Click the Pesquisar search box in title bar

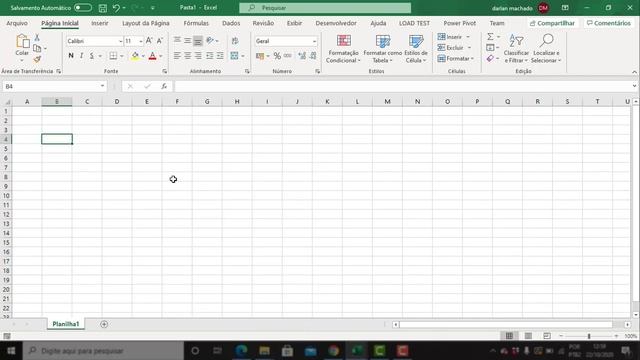325,8
